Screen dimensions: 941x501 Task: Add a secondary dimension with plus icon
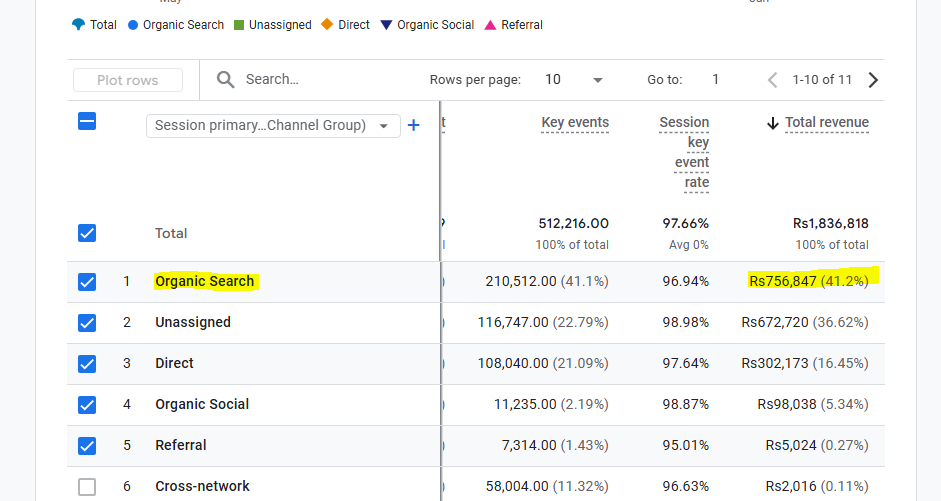[x=413, y=125]
